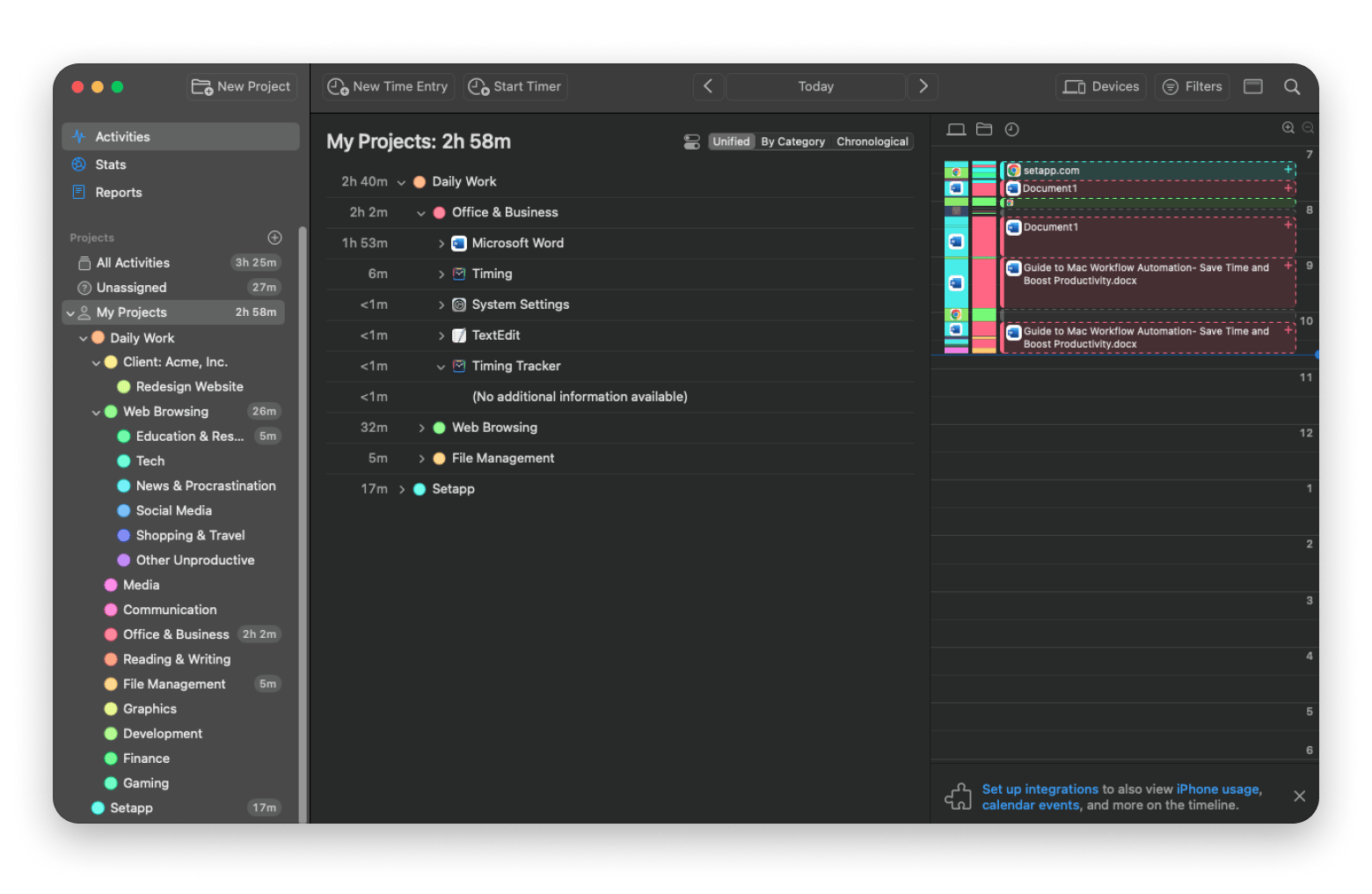
Task: Open the Reports section
Action: pos(181,192)
